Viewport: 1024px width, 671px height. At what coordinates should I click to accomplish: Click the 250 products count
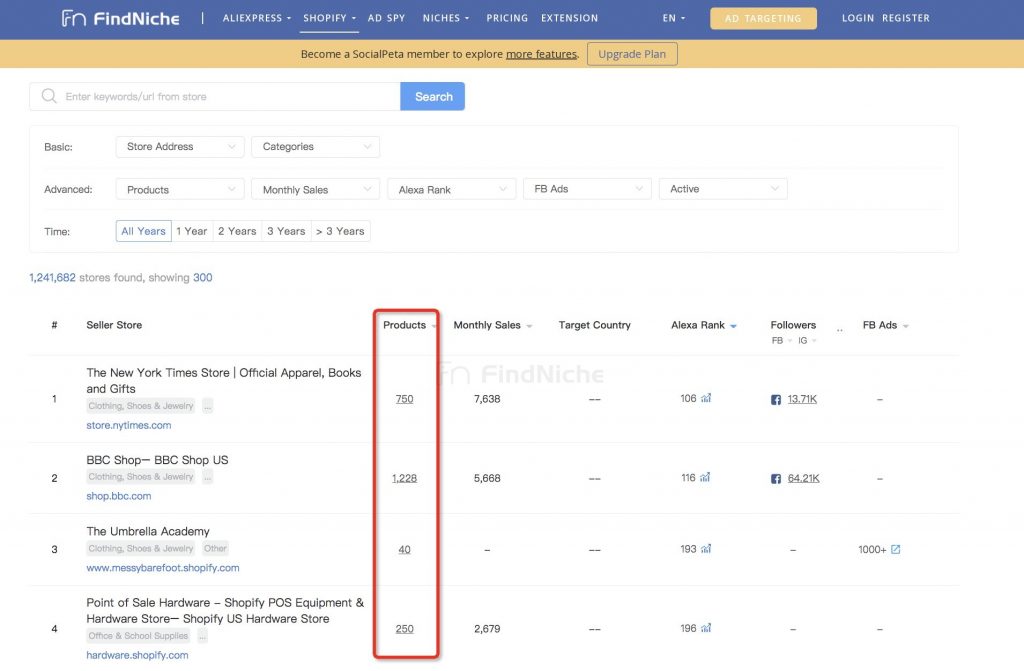pos(404,629)
